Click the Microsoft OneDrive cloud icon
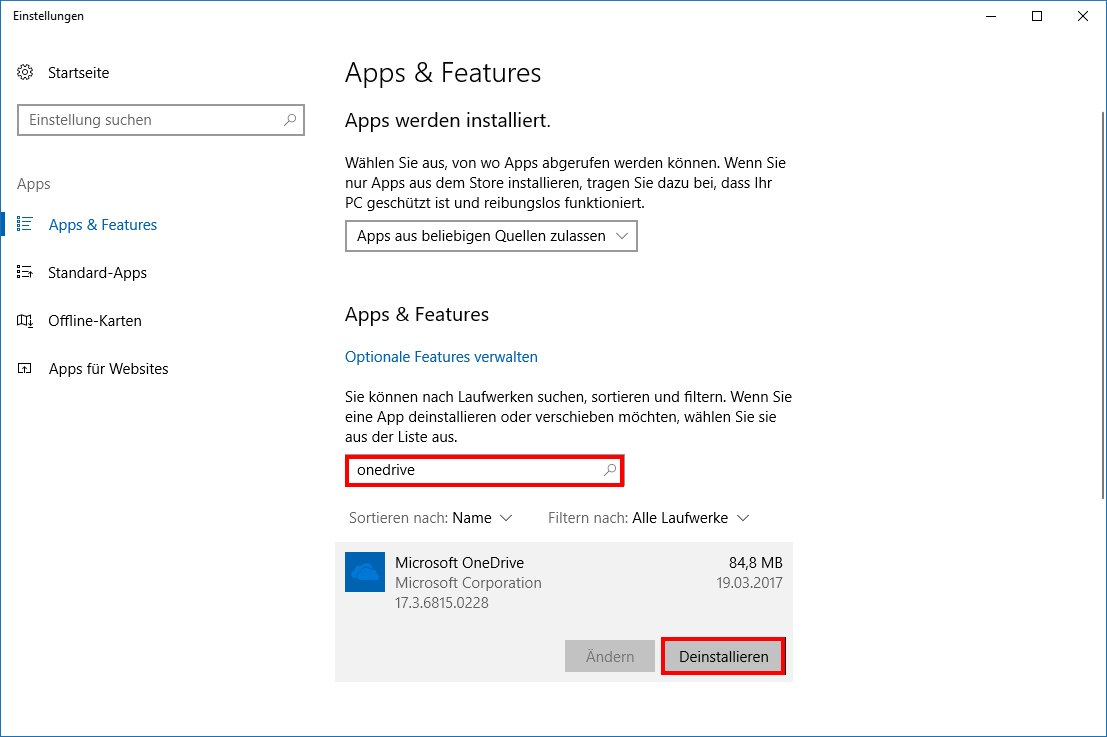The width and height of the screenshot is (1107, 737). [x=365, y=572]
